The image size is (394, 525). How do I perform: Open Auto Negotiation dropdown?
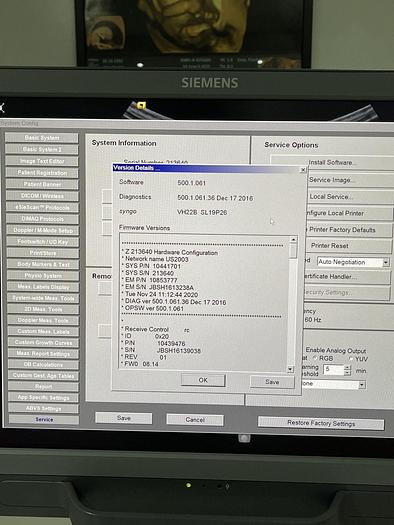[x=386, y=262]
